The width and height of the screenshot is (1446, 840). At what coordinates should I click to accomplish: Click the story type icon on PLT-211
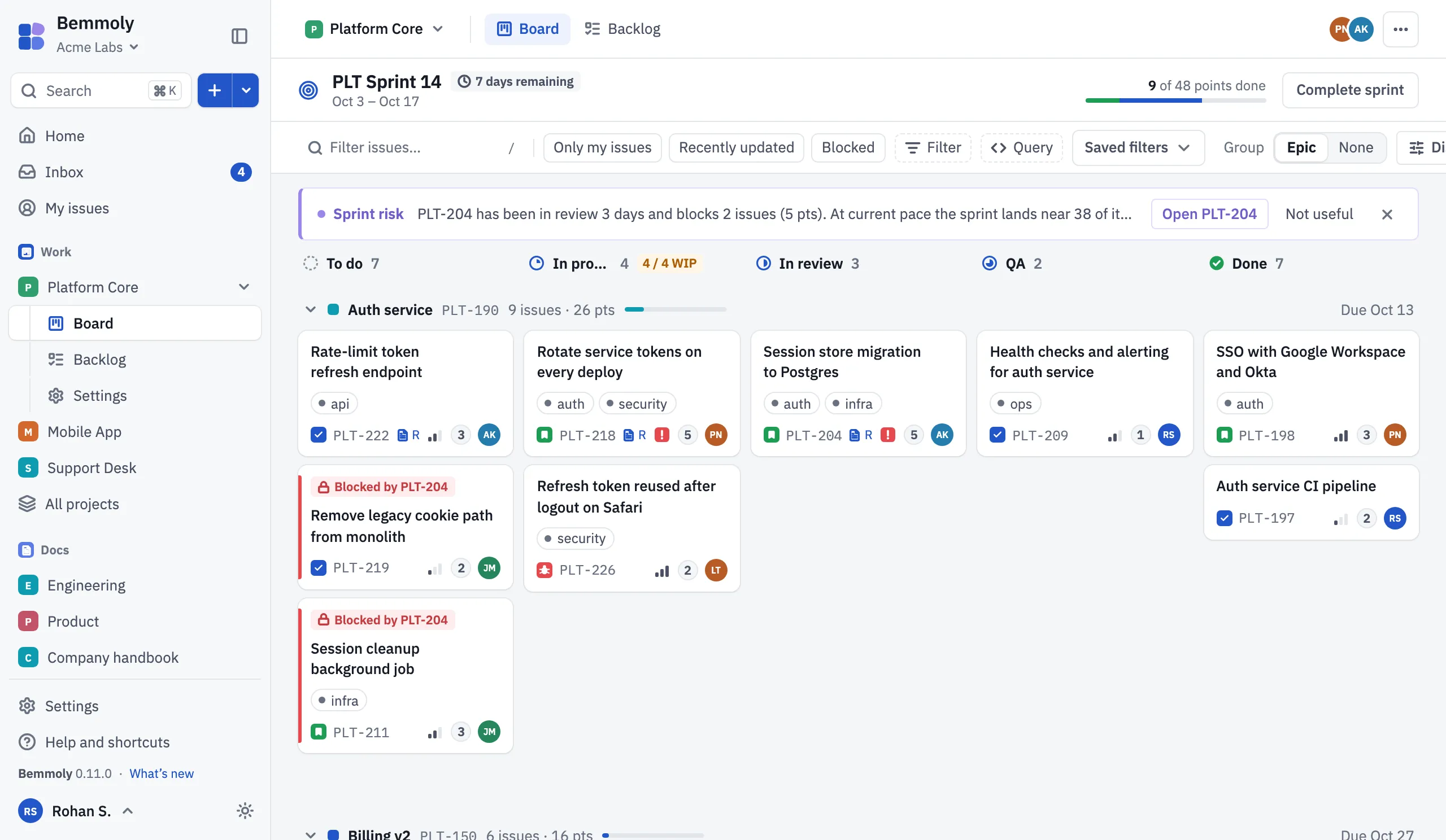click(319, 732)
